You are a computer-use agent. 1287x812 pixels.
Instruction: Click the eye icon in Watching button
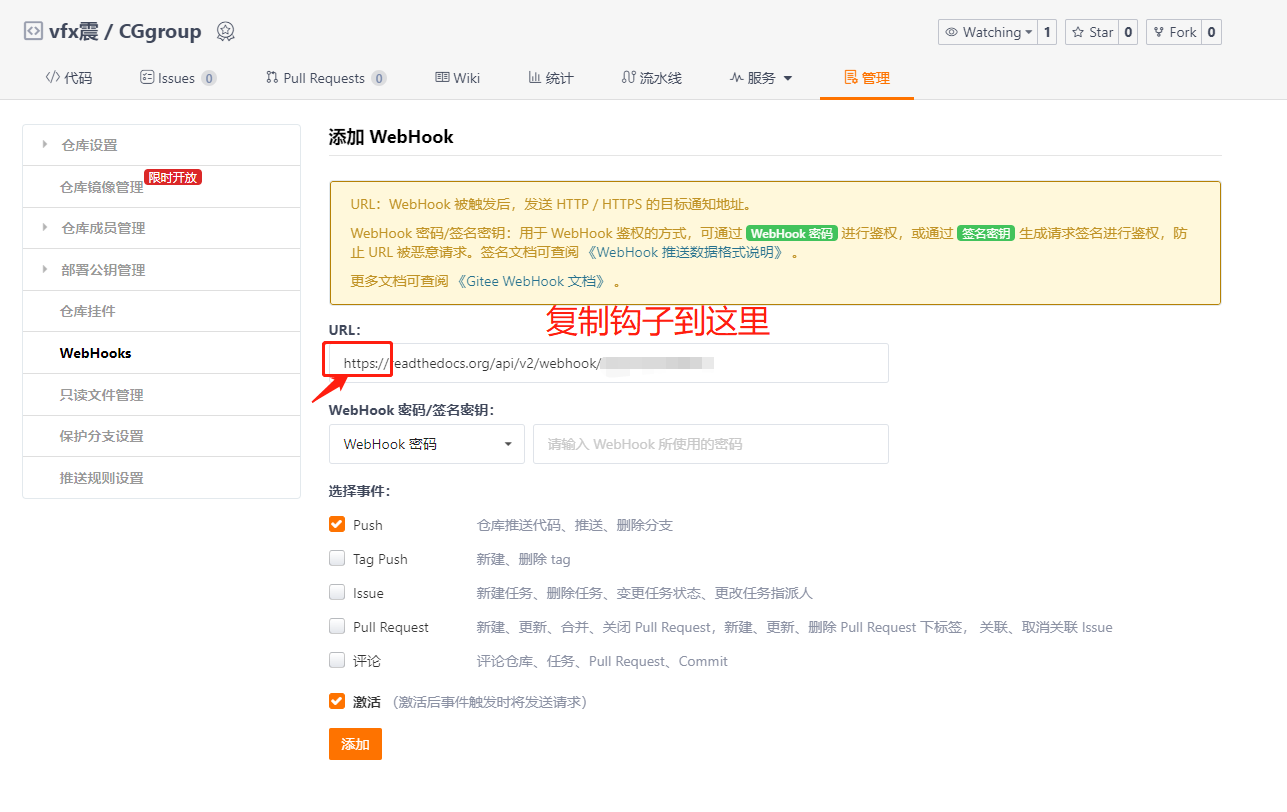(x=952, y=32)
